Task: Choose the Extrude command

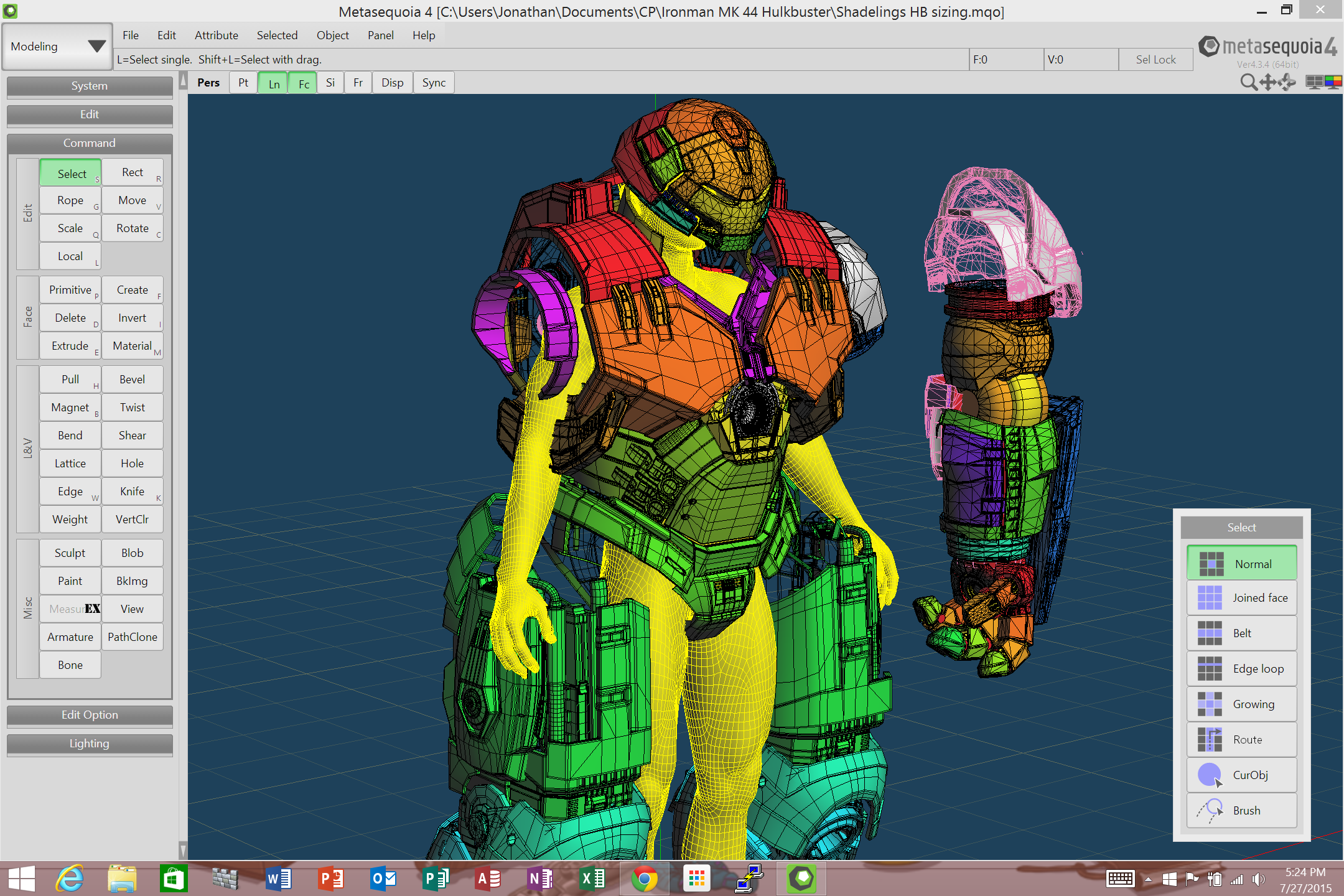Action: pos(70,346)
